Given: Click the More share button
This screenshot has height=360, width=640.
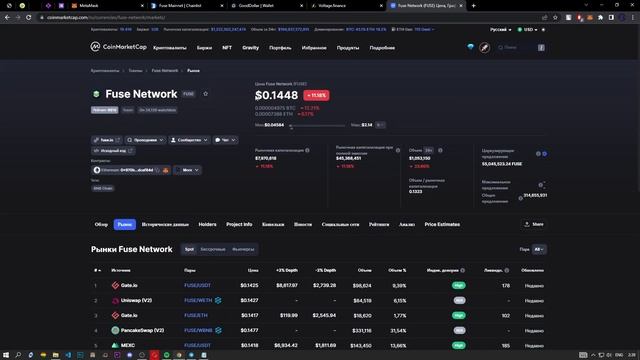Looking at the screenshot, I should (533, 224).
